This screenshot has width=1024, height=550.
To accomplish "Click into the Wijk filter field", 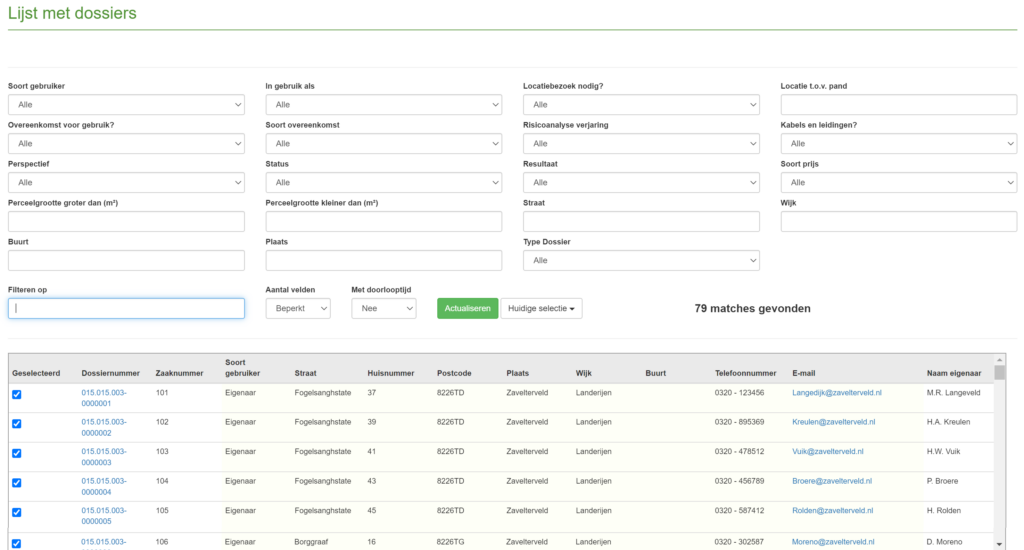I will tap(899, 221).
